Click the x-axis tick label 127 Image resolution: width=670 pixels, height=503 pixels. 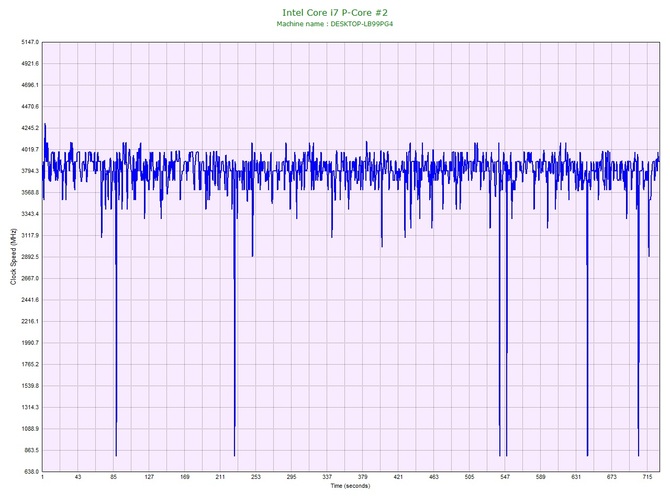coord(149,477)
